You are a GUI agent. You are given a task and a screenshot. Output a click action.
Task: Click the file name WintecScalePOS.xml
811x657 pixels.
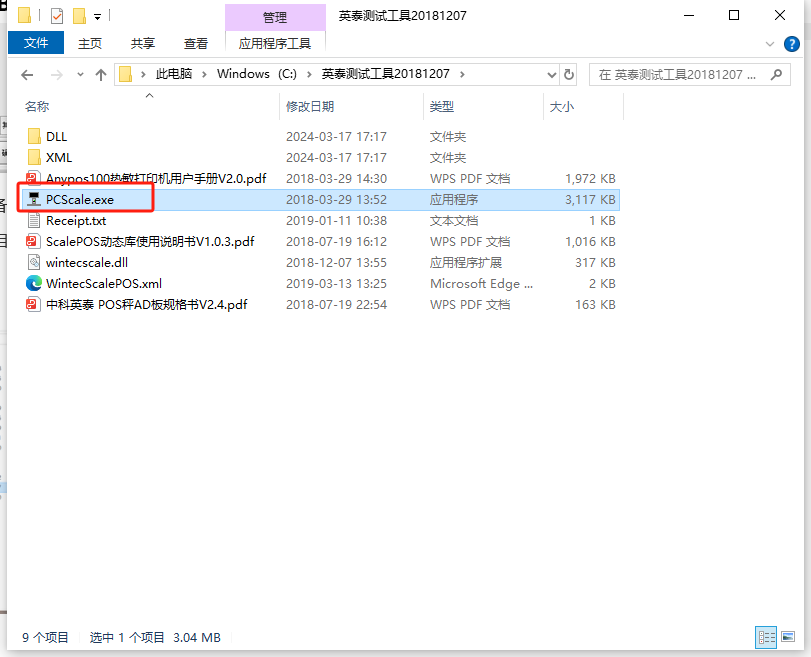point(104,283)
